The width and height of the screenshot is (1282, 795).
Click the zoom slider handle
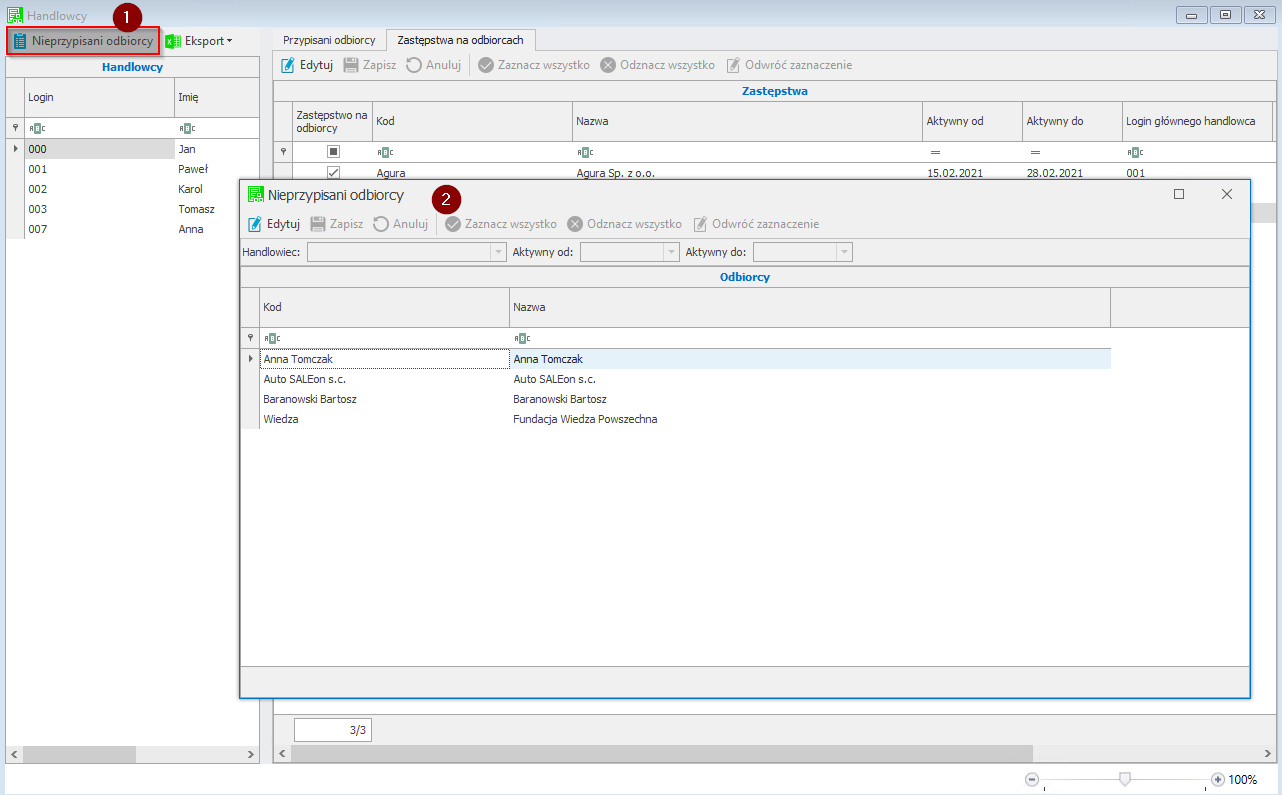pos(1125,779)
